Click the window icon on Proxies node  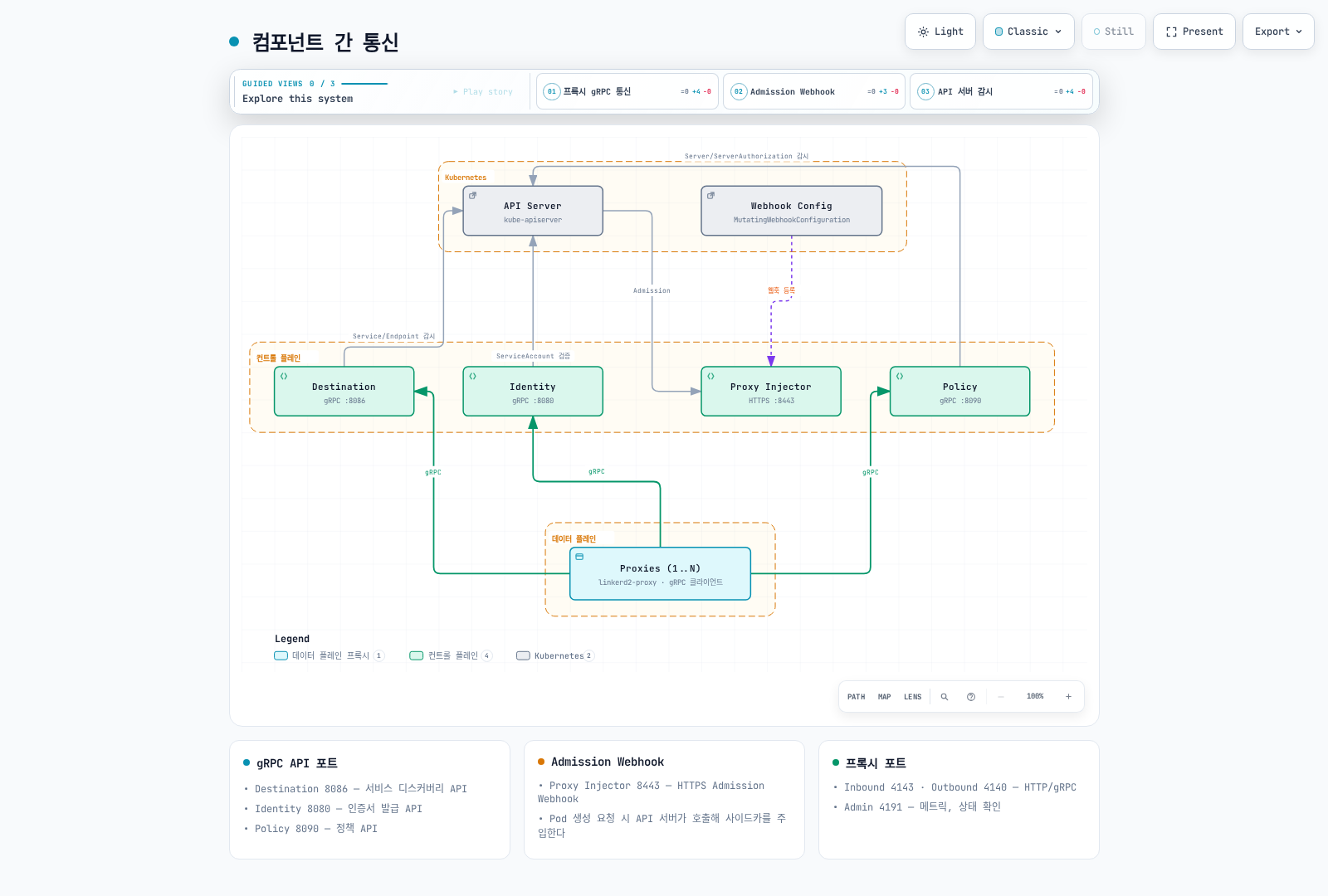(579, 557)
